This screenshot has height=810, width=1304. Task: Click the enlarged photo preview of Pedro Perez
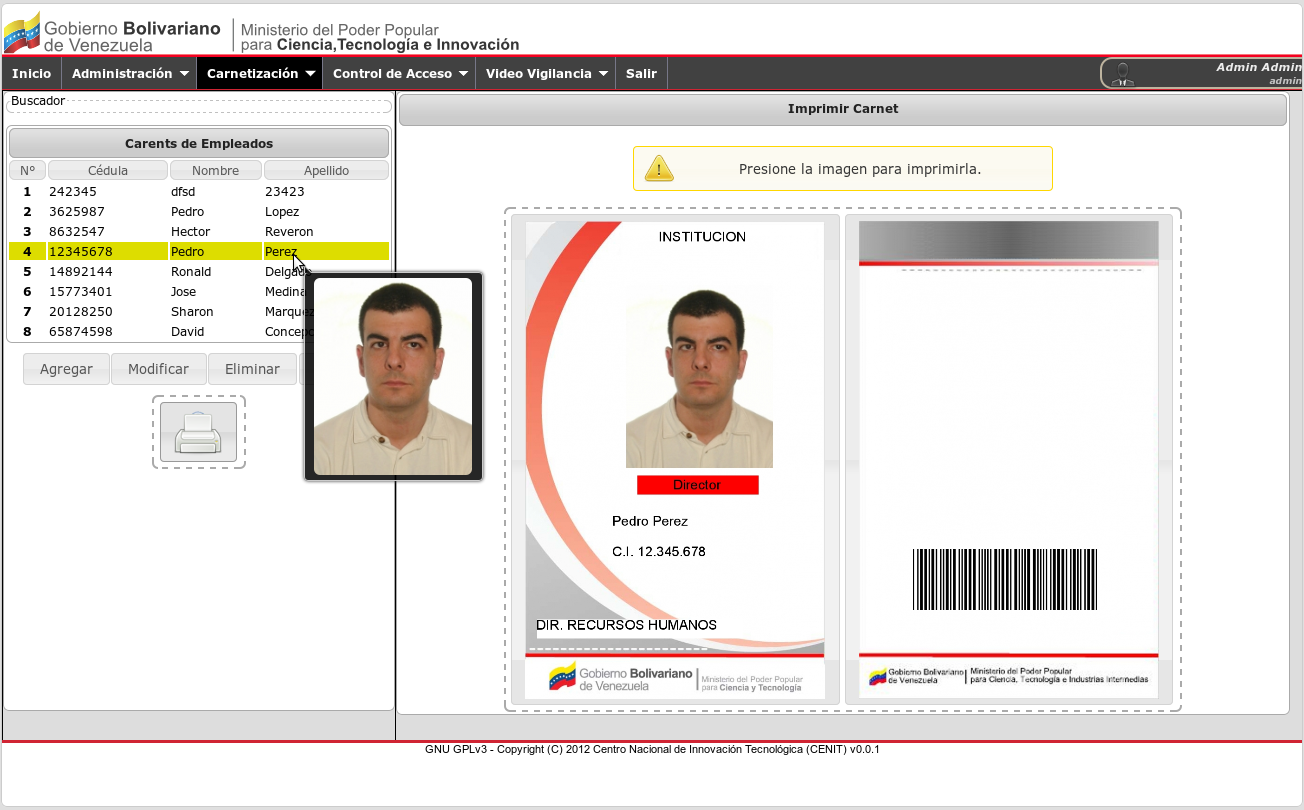coord(393,376)
